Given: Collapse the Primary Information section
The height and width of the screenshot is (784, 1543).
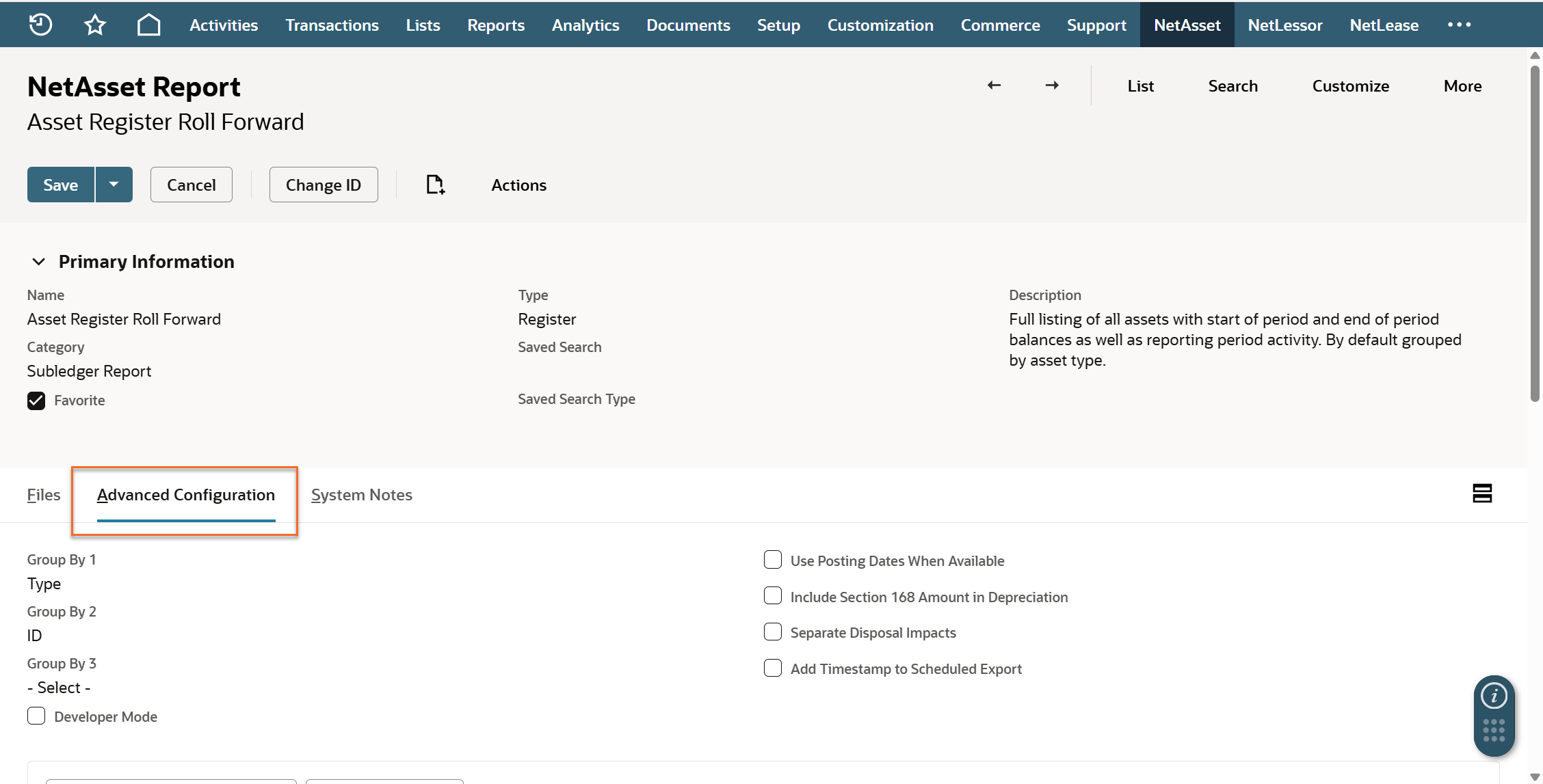Looking at the screenshot, I should [39, 262].
